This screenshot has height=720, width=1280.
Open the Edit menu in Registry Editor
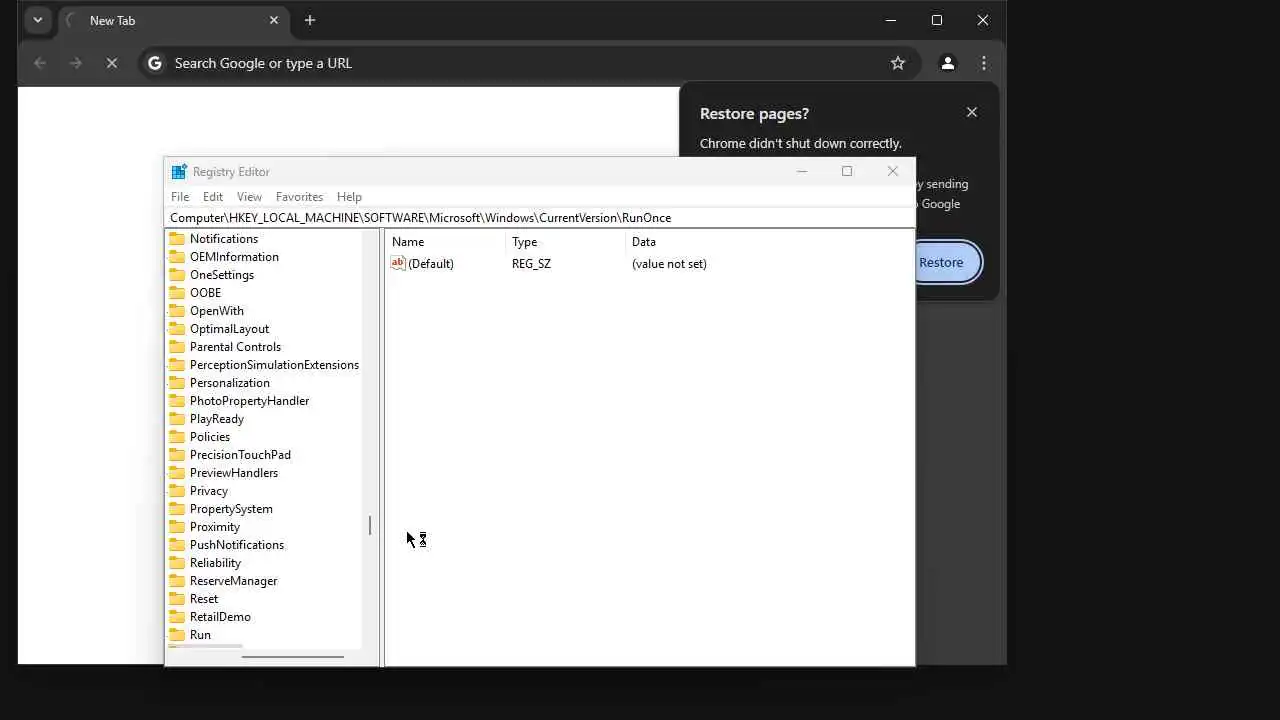(213, 197)
